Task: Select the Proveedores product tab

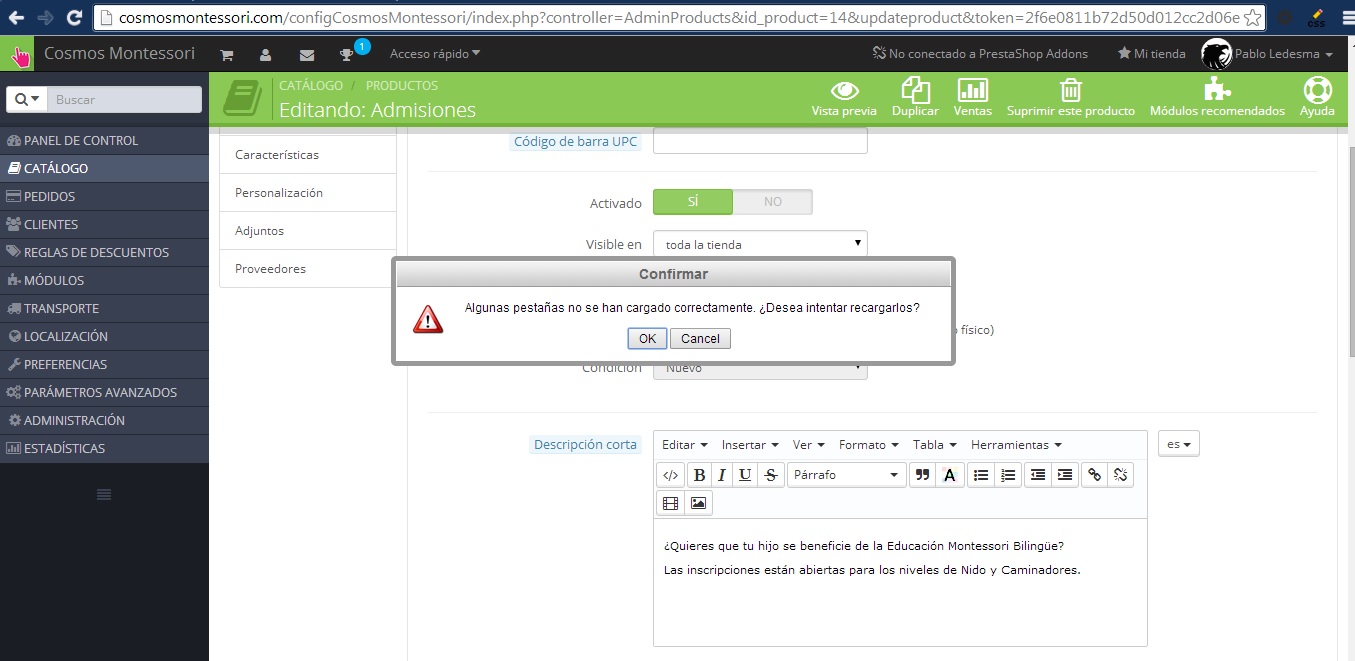Action: click(308, 269)
